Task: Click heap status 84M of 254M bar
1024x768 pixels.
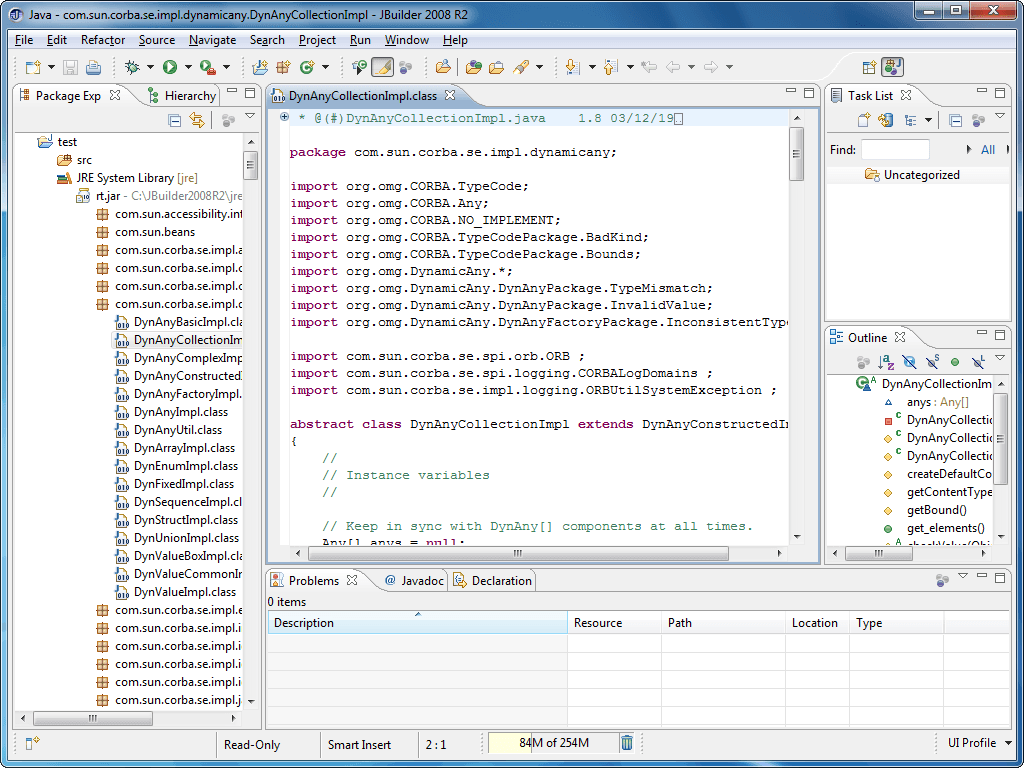Action: 553,743
